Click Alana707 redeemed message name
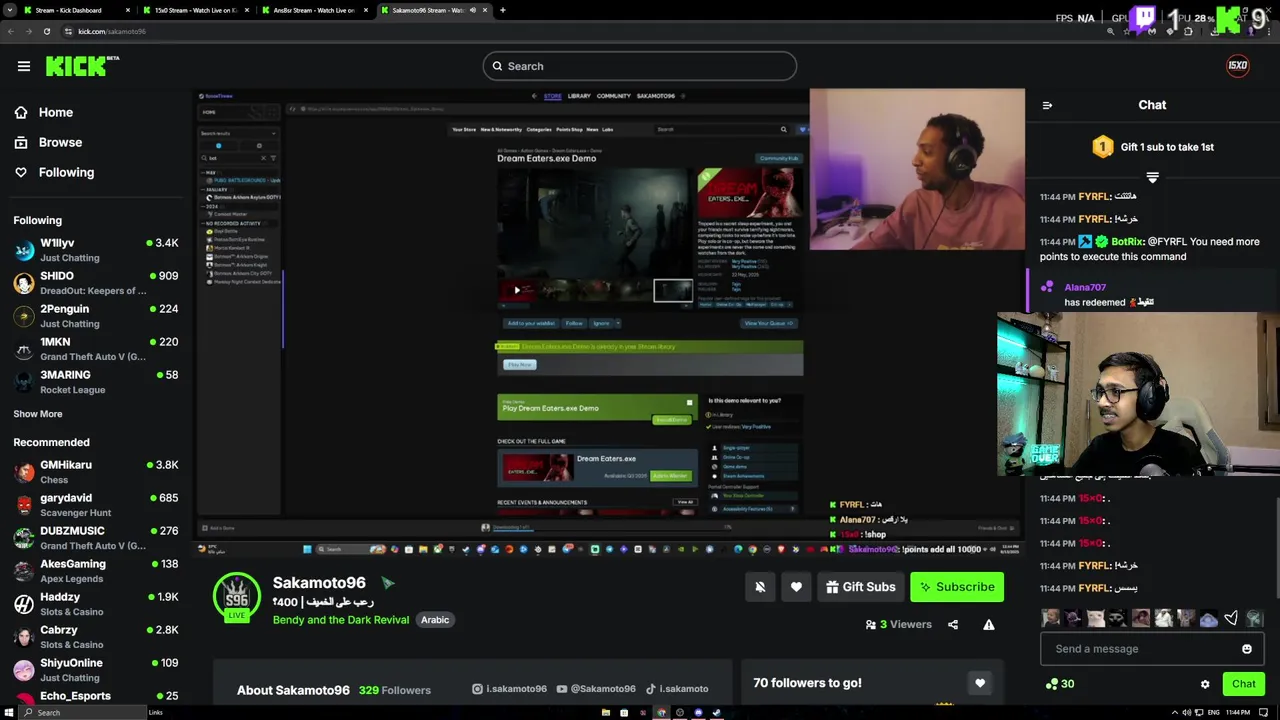Viewport: 1280px width, 720px height. point(1085,288)
